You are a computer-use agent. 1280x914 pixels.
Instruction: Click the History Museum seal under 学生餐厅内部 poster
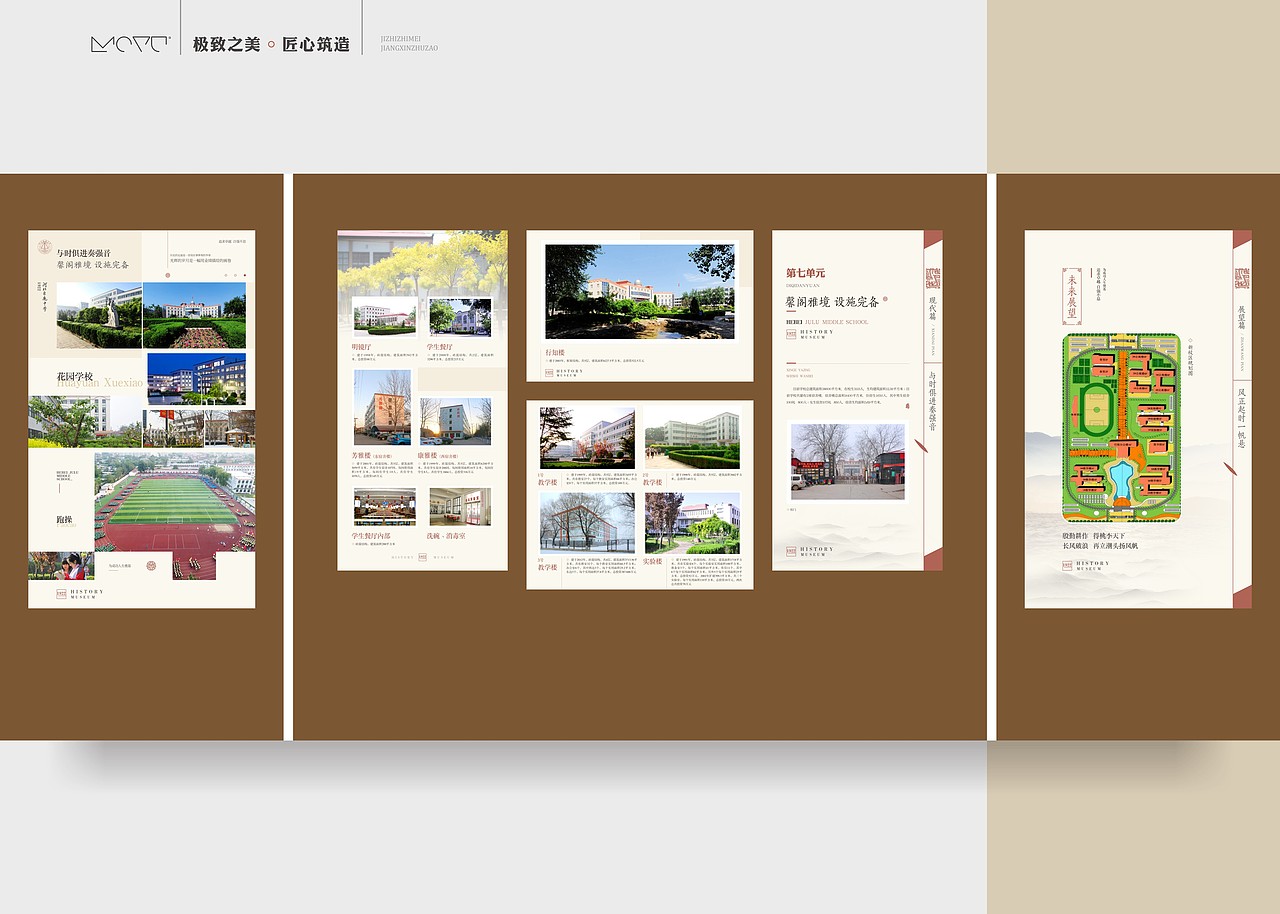pyautogui.click(x=422, y=557)
